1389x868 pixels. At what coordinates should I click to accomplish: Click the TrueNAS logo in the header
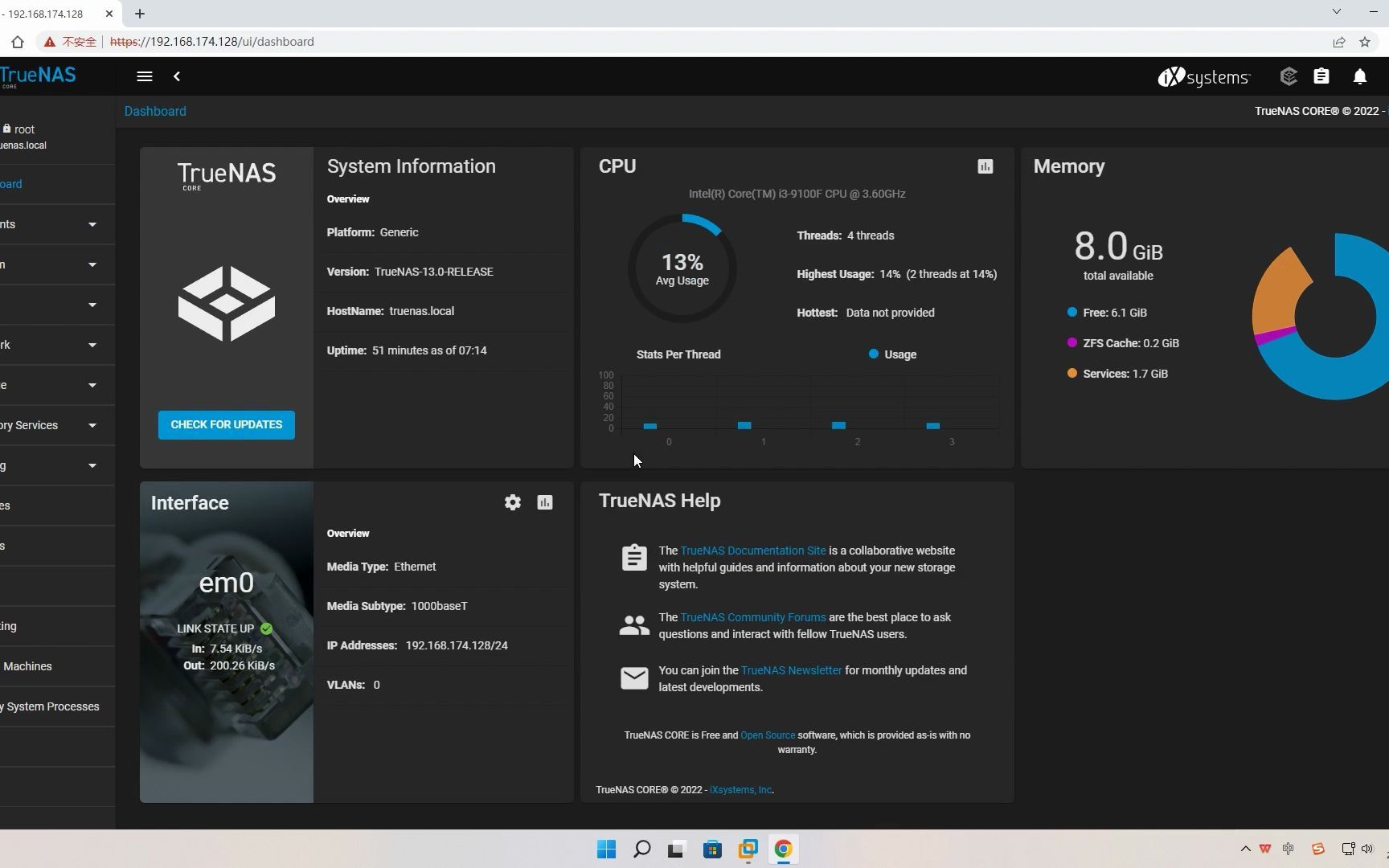[x=38, y=76]
